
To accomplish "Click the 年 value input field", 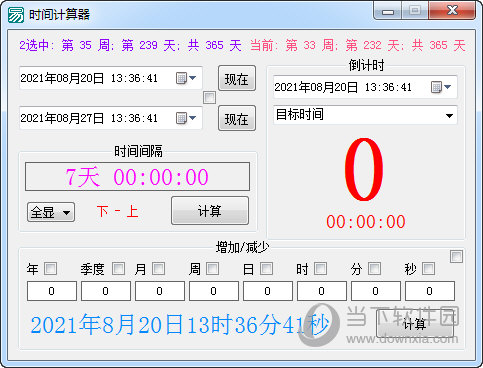I will 52,291.
